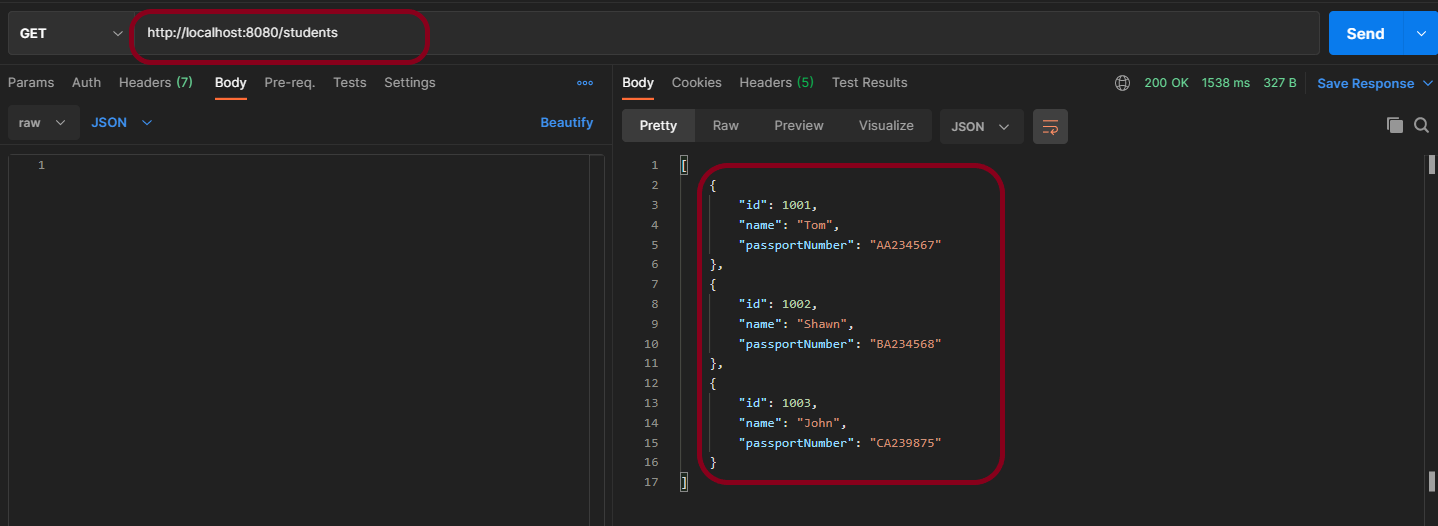The width and height of the screenshot is (1438, 526).
Task: Click the blue Send button
Action: point(1365,33)
